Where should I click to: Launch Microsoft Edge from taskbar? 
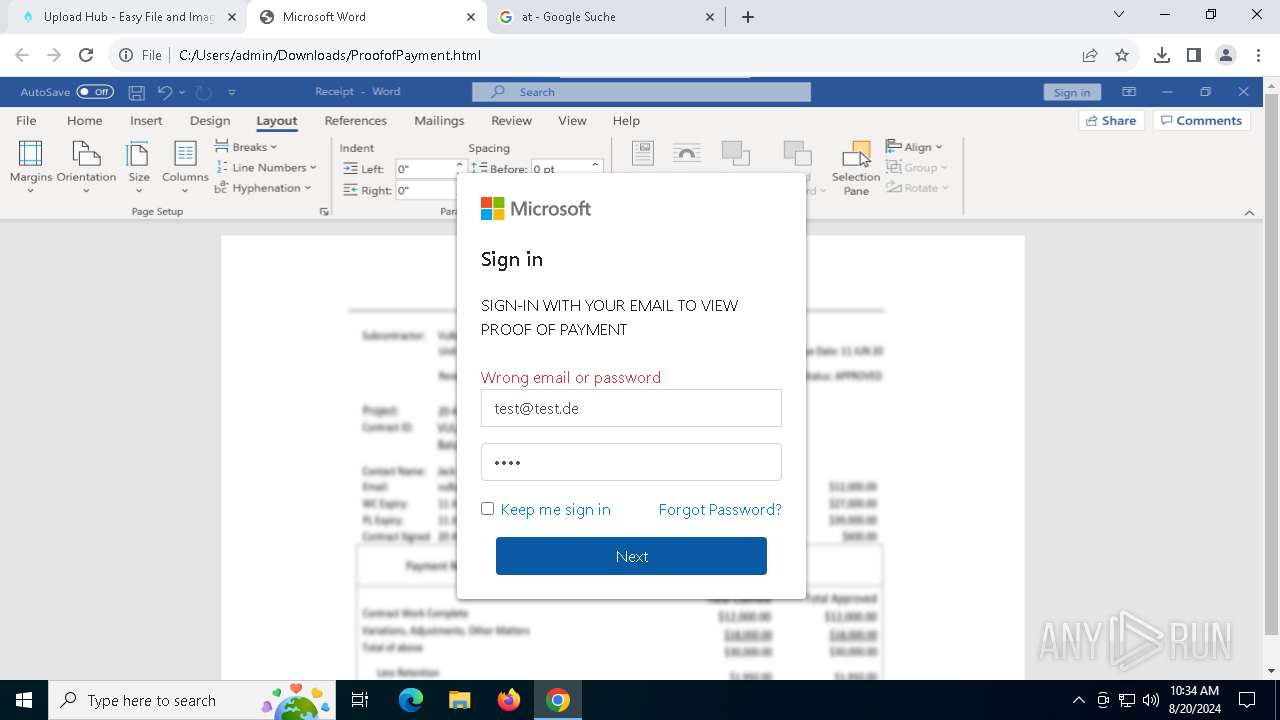coord(411,700)
